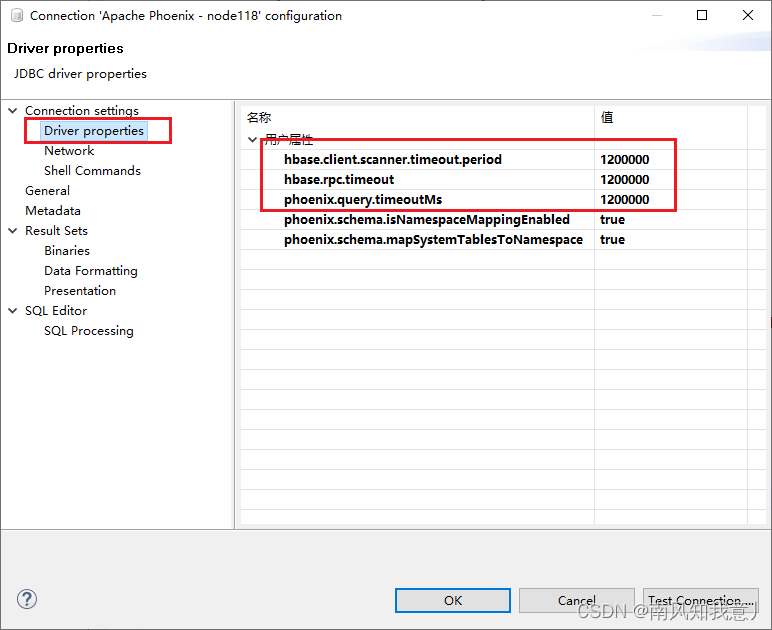This screenshot has height=630, width=772.
Task: Open the help question mark icon
Action: (x=27, y=599)
